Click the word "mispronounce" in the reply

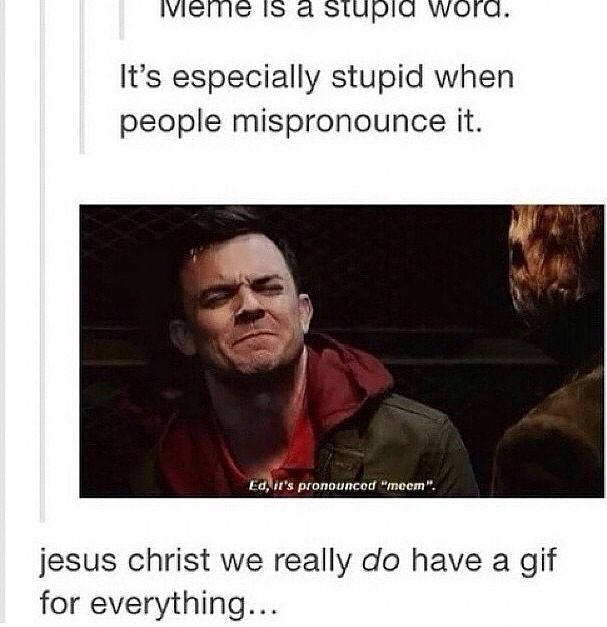click(x=339, y=124)
